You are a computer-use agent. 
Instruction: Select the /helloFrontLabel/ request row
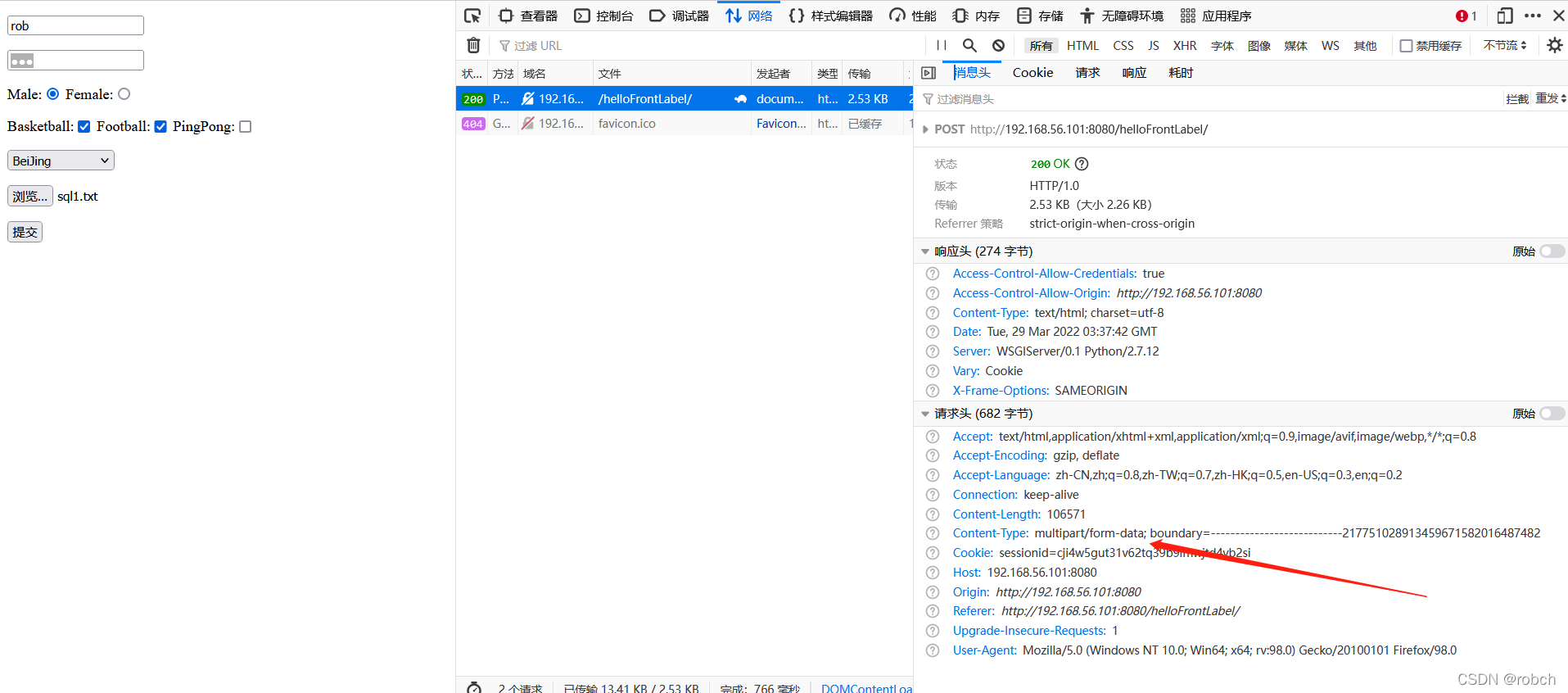(684, 98)
